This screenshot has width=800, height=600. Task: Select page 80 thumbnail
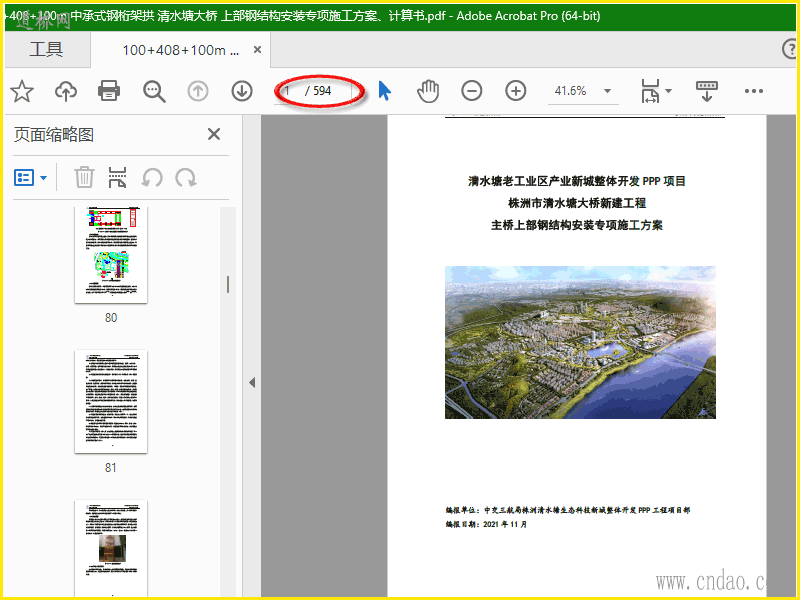point(111,254)
